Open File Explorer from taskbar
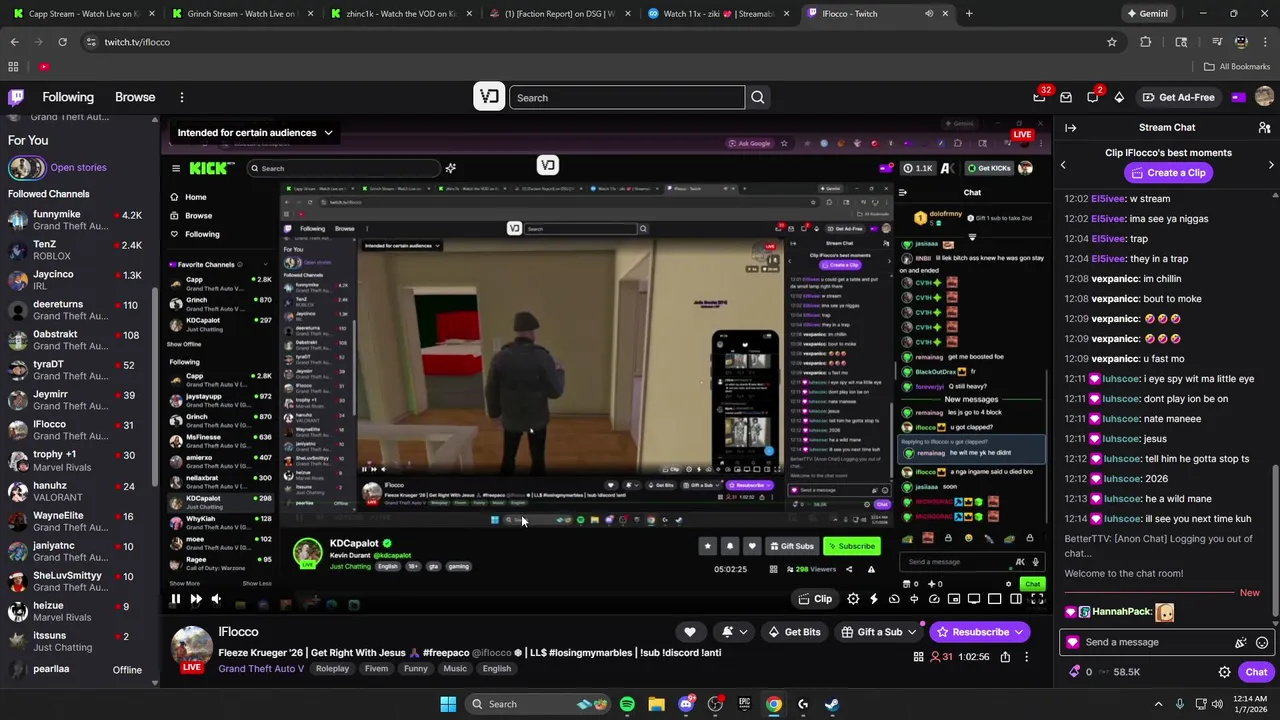The width and height of the screenshot is (1280, 720). click(x=656, y=704)
